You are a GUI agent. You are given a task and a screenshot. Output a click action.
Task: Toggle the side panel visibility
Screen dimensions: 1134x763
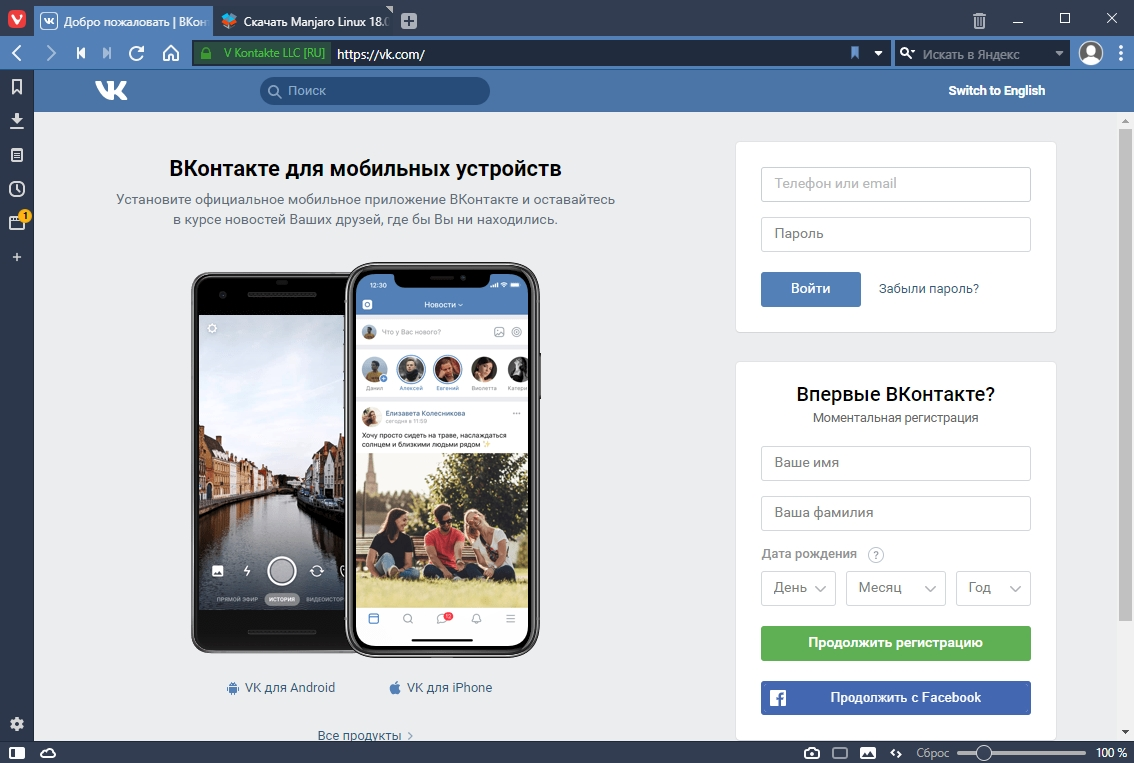[17, 753]
